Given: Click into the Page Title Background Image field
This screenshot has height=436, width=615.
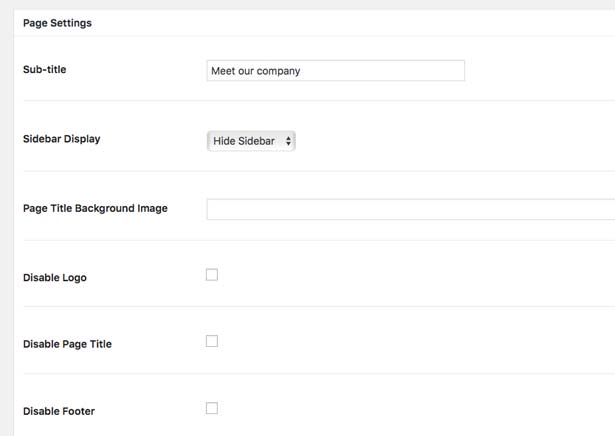Looking at the screenshot, I should (410, 209).
